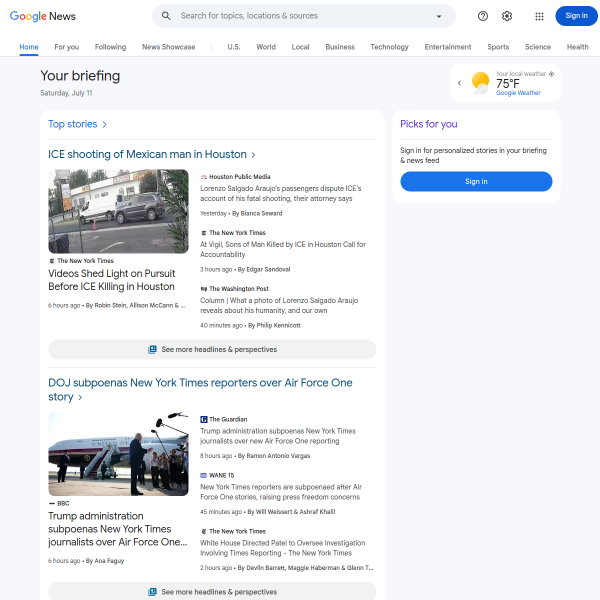Open the Technology section tab
Viewport: 600px width, 600px height.
(x=390, y=47)
